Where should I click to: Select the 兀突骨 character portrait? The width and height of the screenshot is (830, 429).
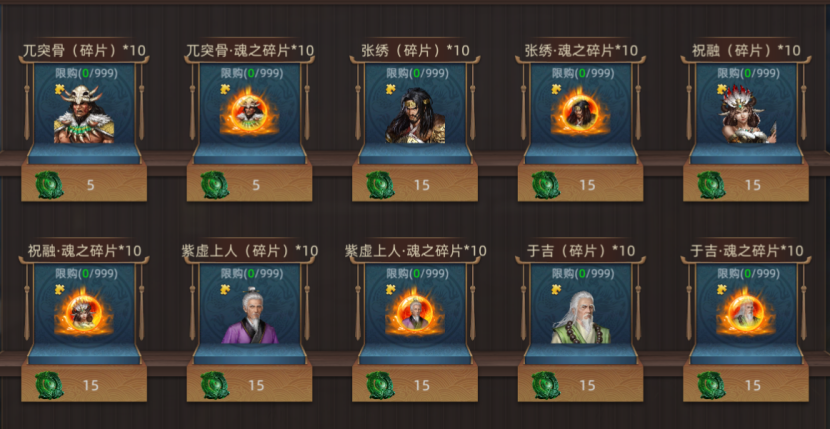point(84,115)
